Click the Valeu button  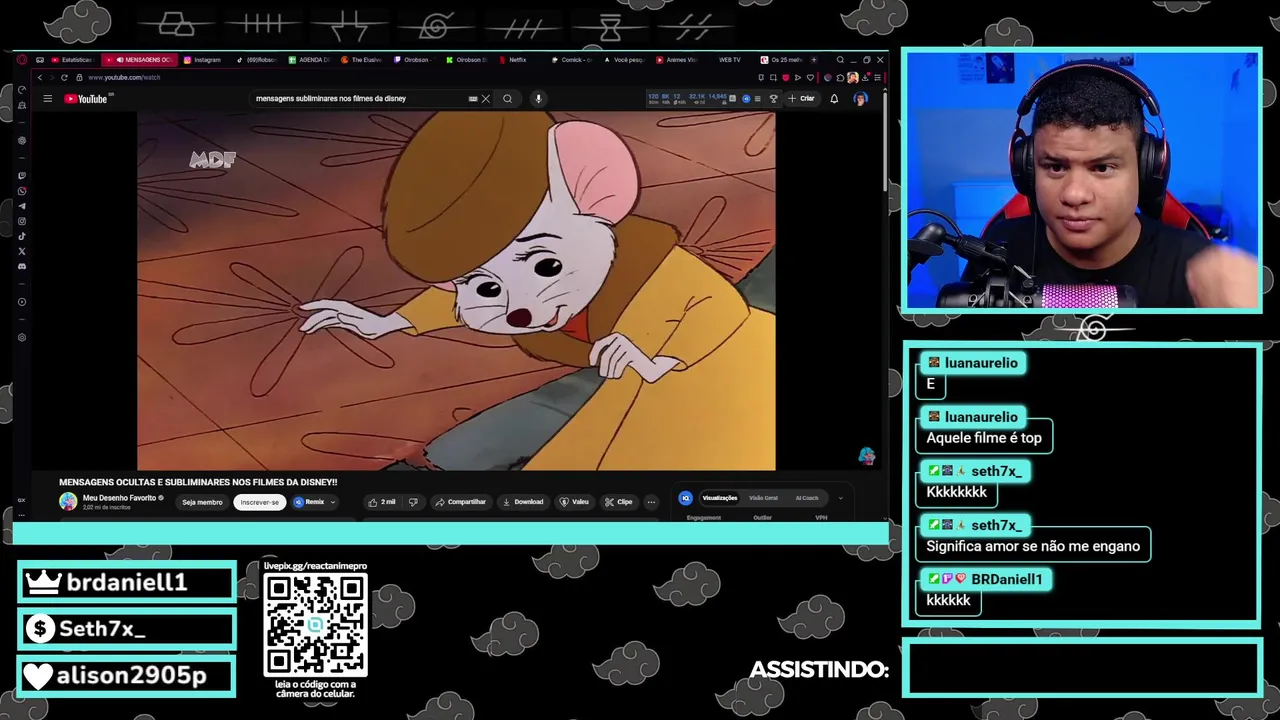[x=574, y=502]
